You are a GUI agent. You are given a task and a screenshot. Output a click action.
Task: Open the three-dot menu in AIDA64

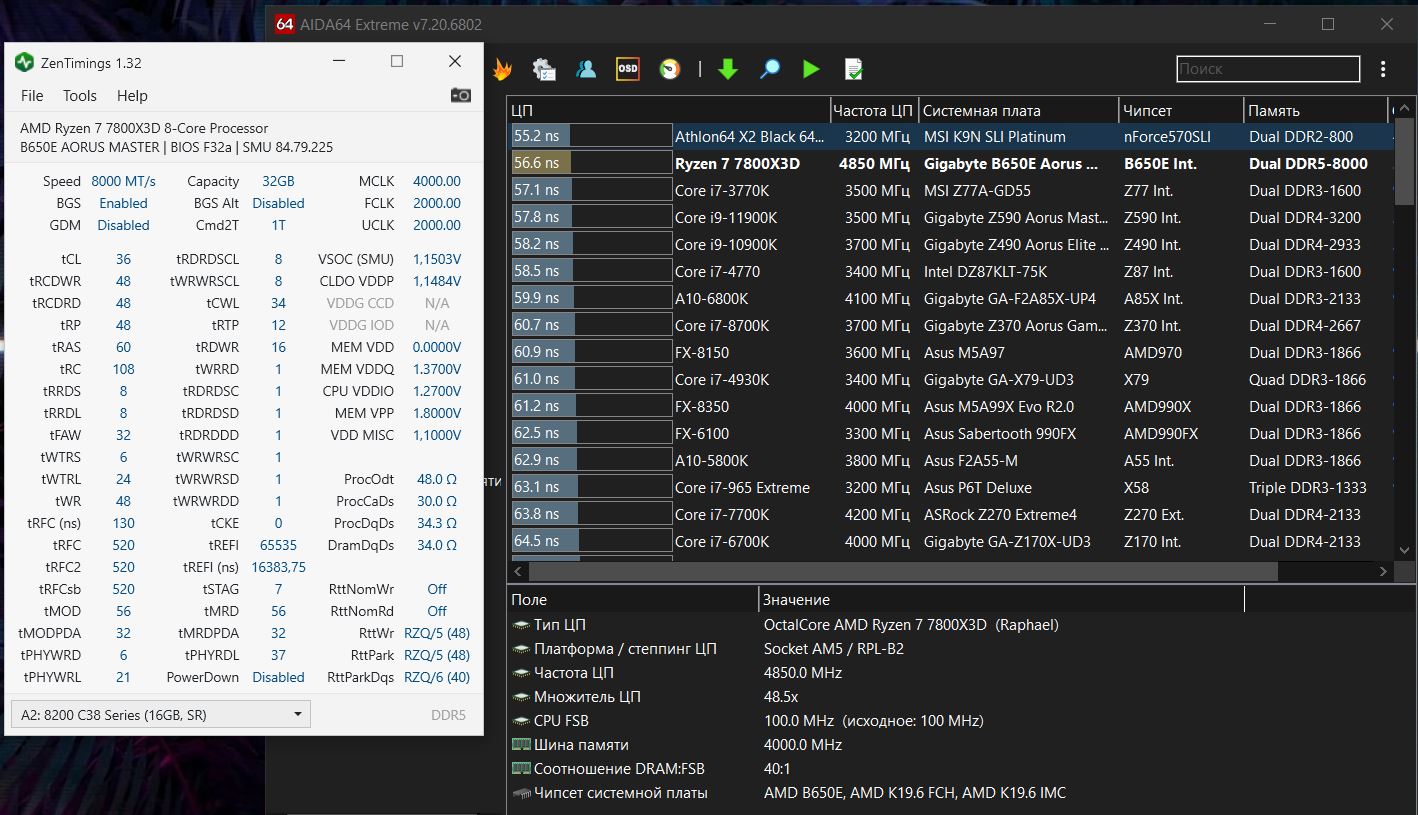[1383, 69]
